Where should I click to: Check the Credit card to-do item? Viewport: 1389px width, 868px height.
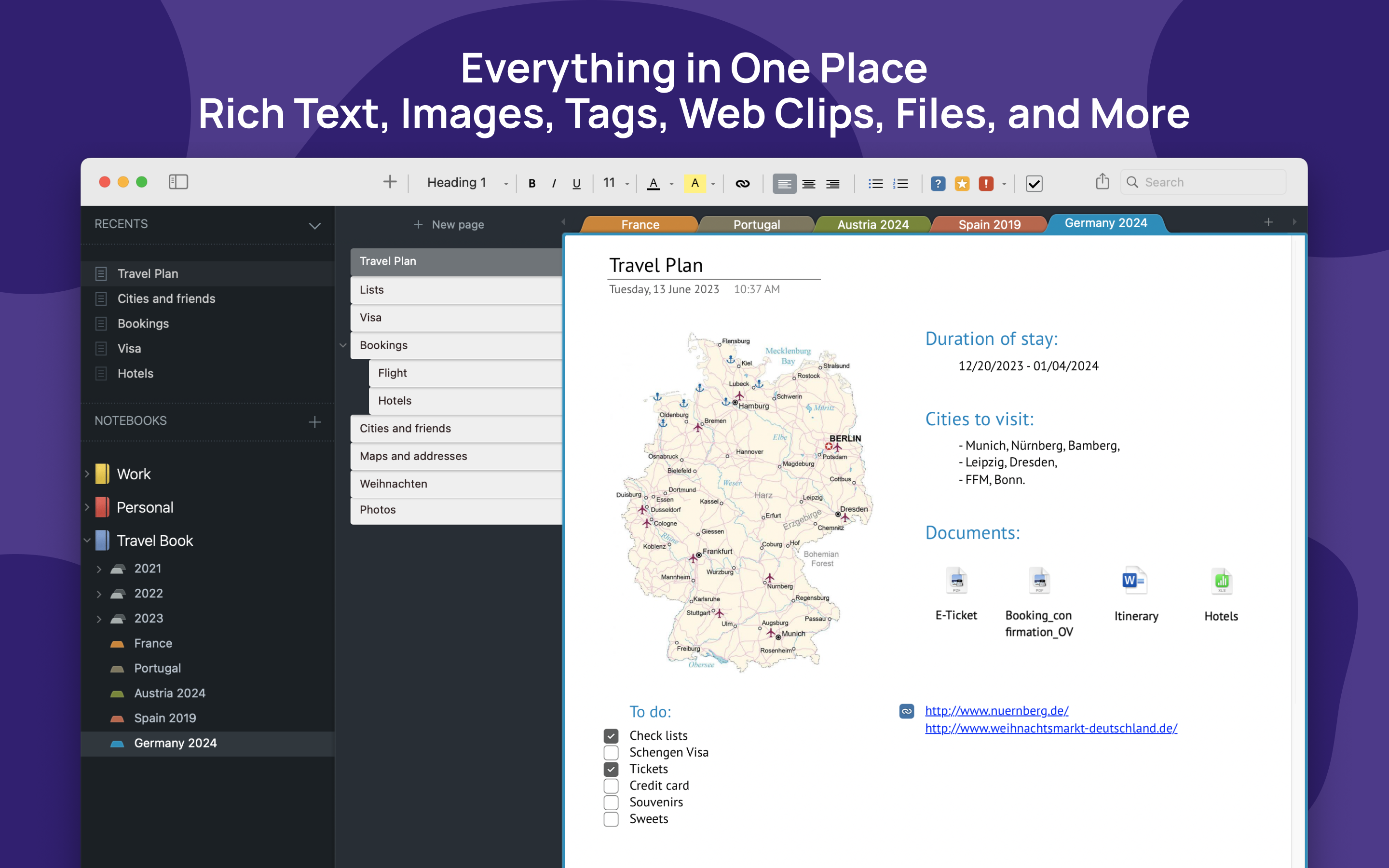[611, 786]
